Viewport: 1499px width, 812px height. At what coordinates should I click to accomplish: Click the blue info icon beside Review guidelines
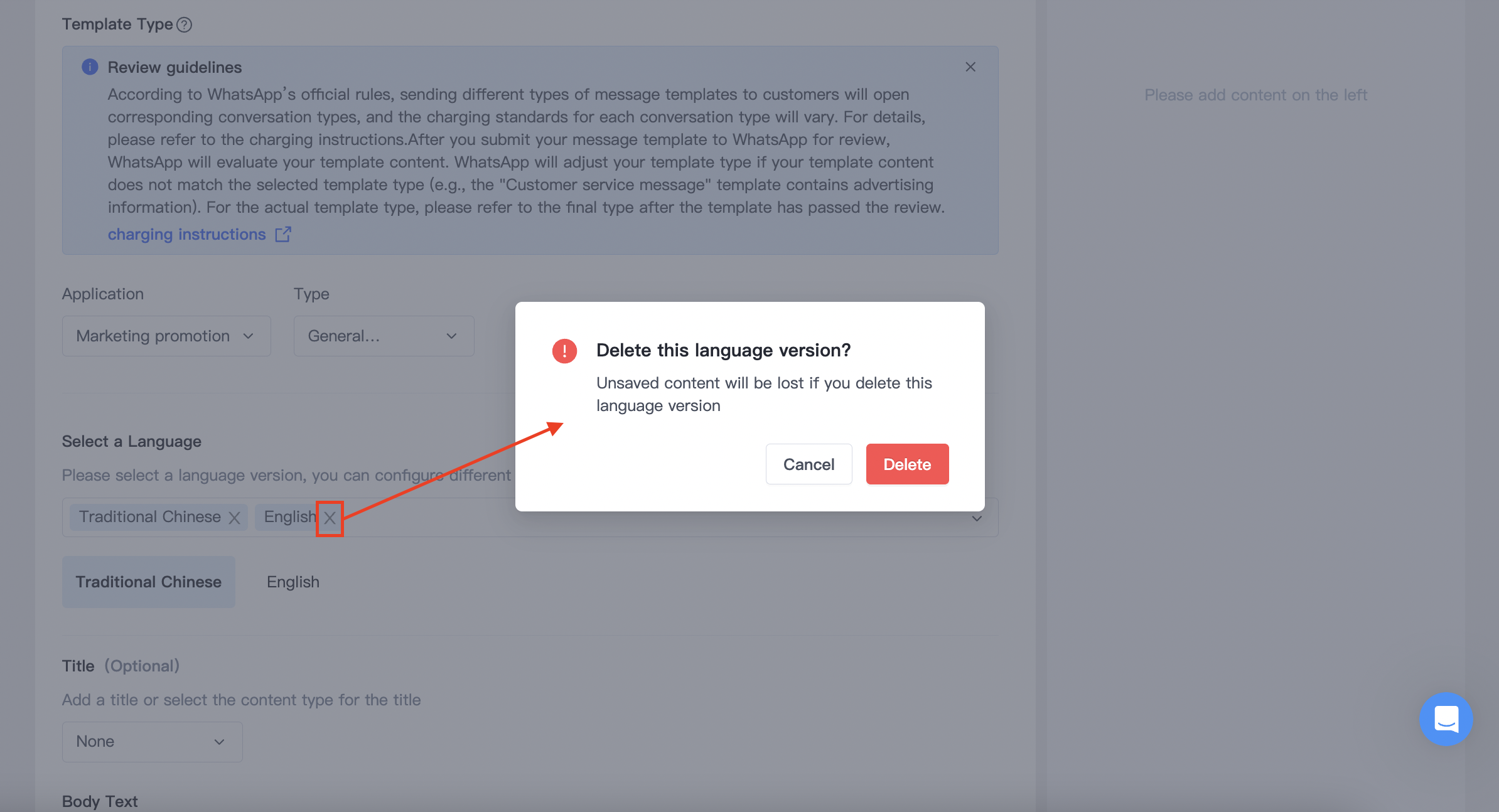90,67
